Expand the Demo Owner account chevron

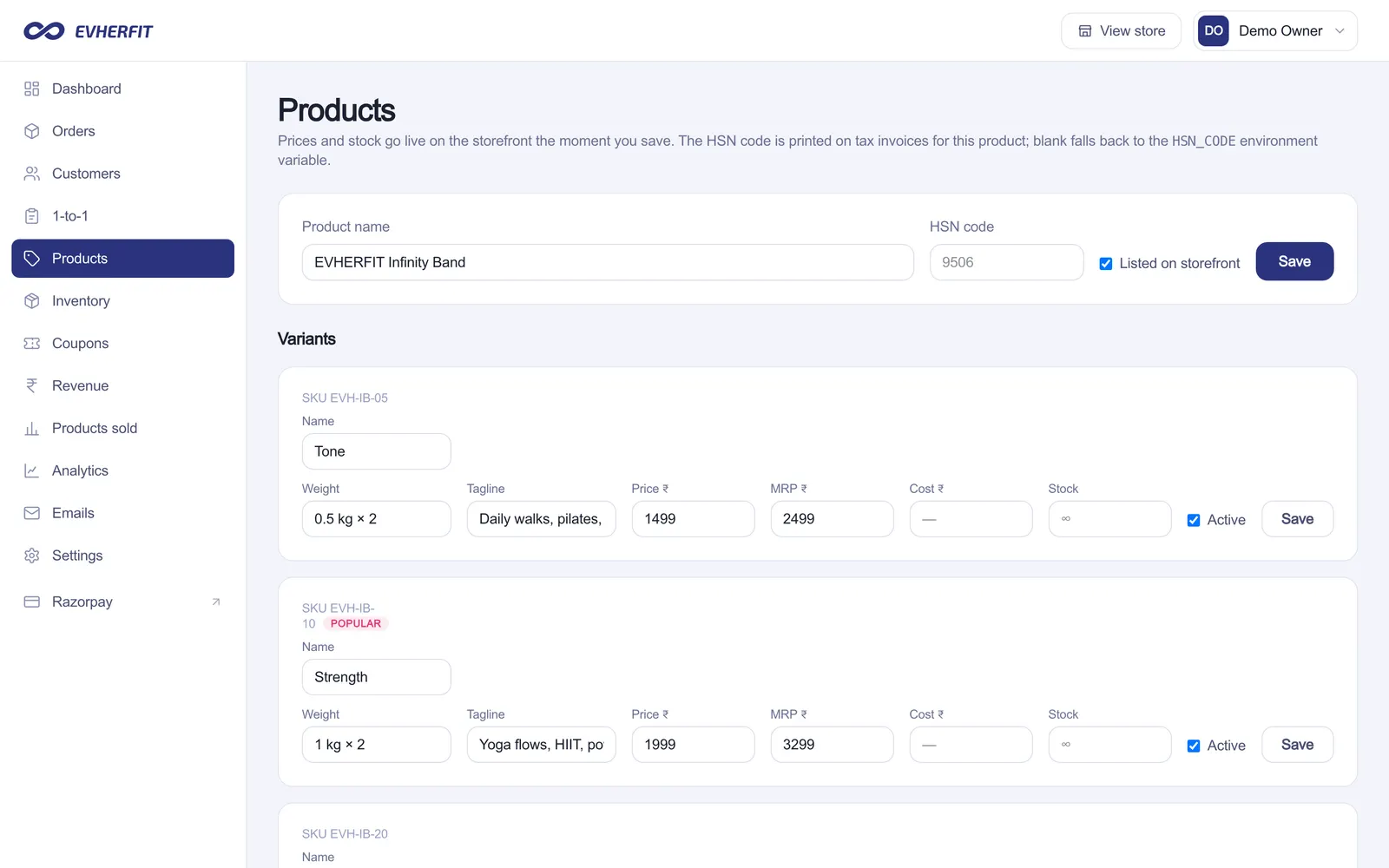[1340, 31]
